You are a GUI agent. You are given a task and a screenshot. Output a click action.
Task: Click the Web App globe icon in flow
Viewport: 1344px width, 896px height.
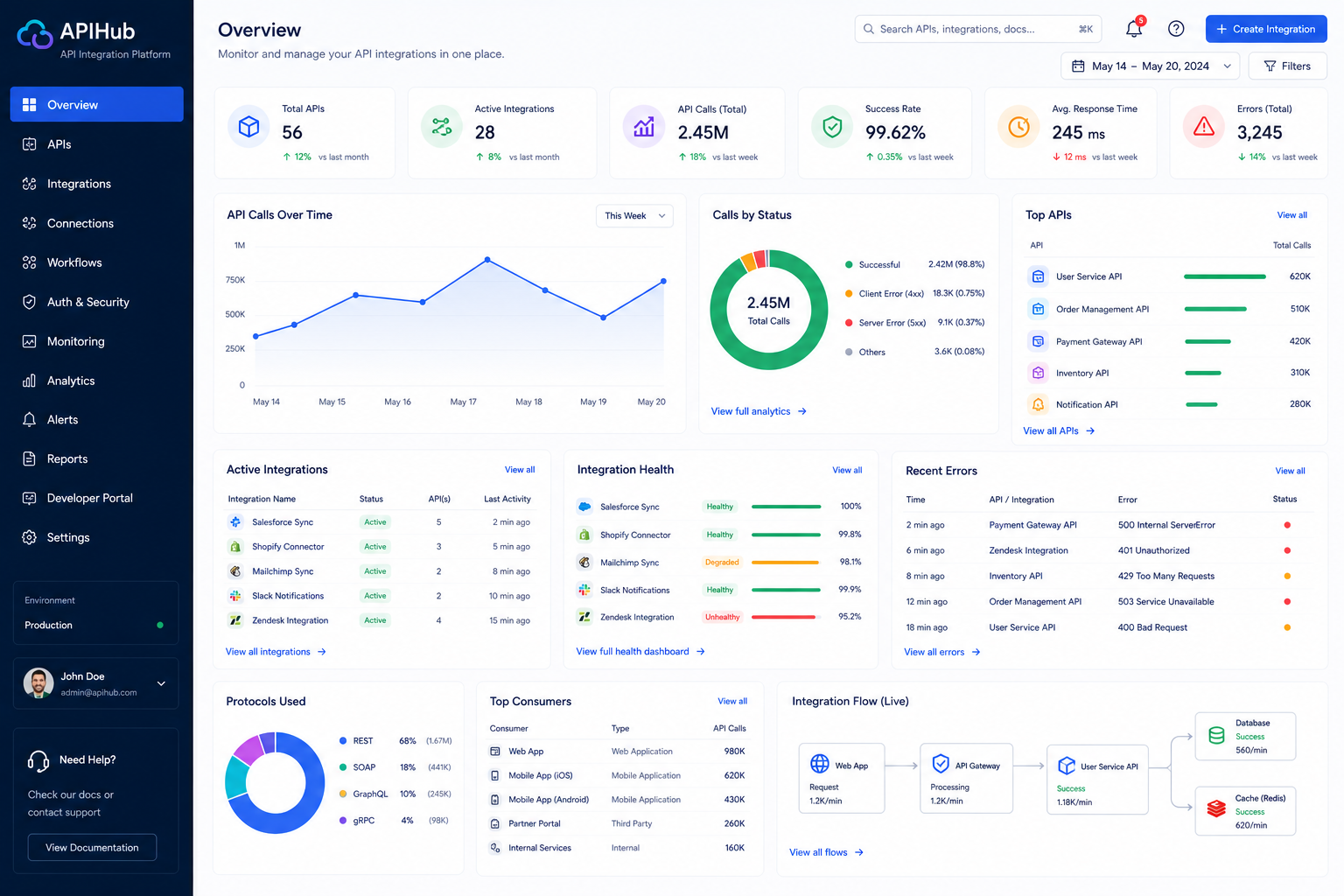820,764
